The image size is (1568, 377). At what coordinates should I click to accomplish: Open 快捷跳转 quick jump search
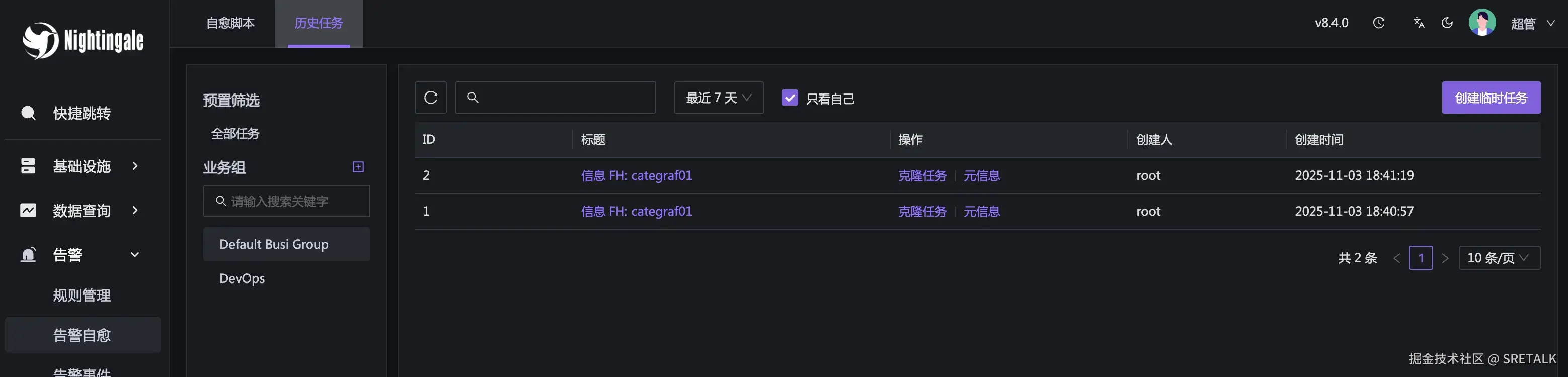pos(82,113)
